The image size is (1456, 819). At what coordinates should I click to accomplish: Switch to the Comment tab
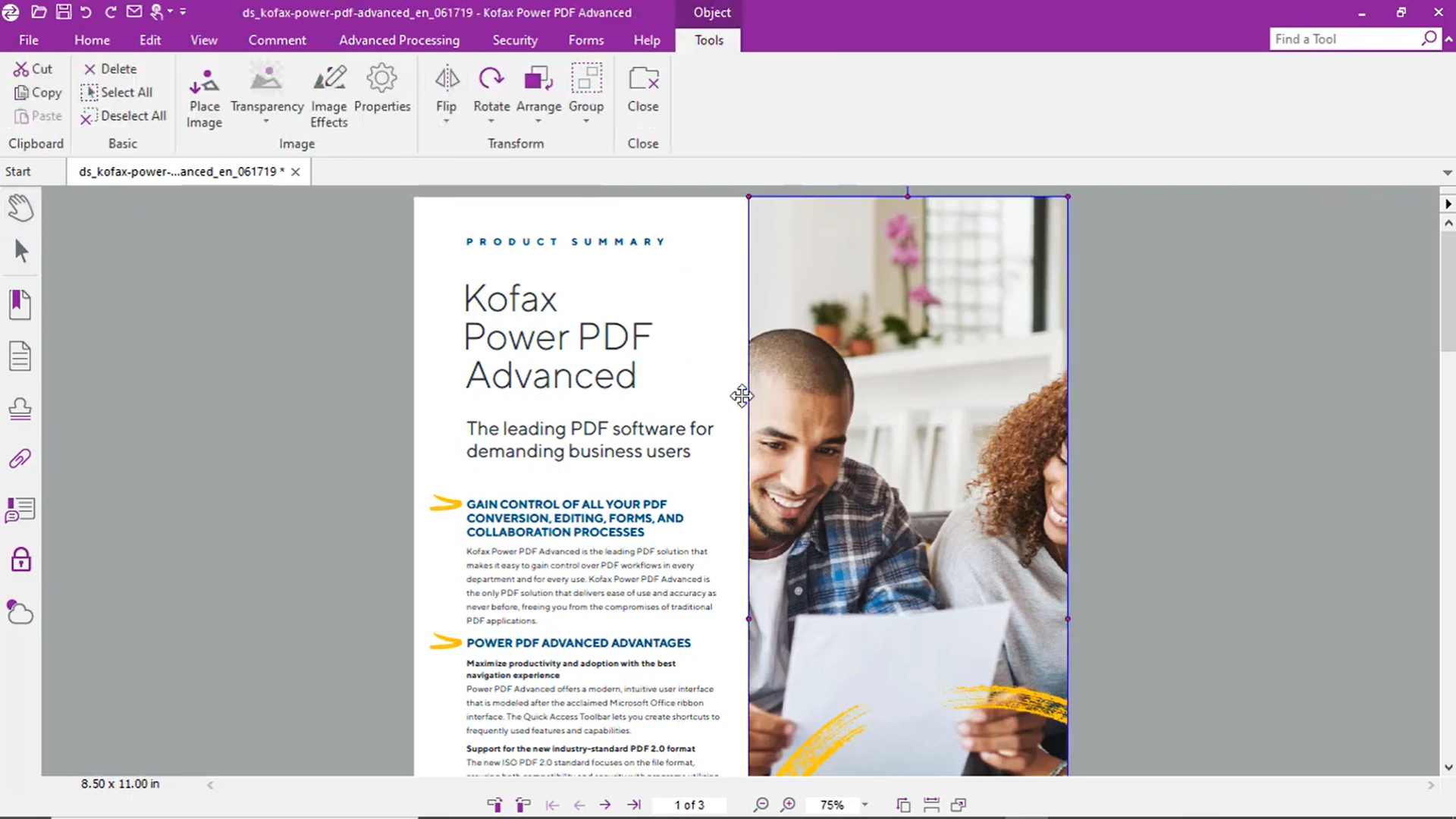pyautogui.click(x=277, y=40)
